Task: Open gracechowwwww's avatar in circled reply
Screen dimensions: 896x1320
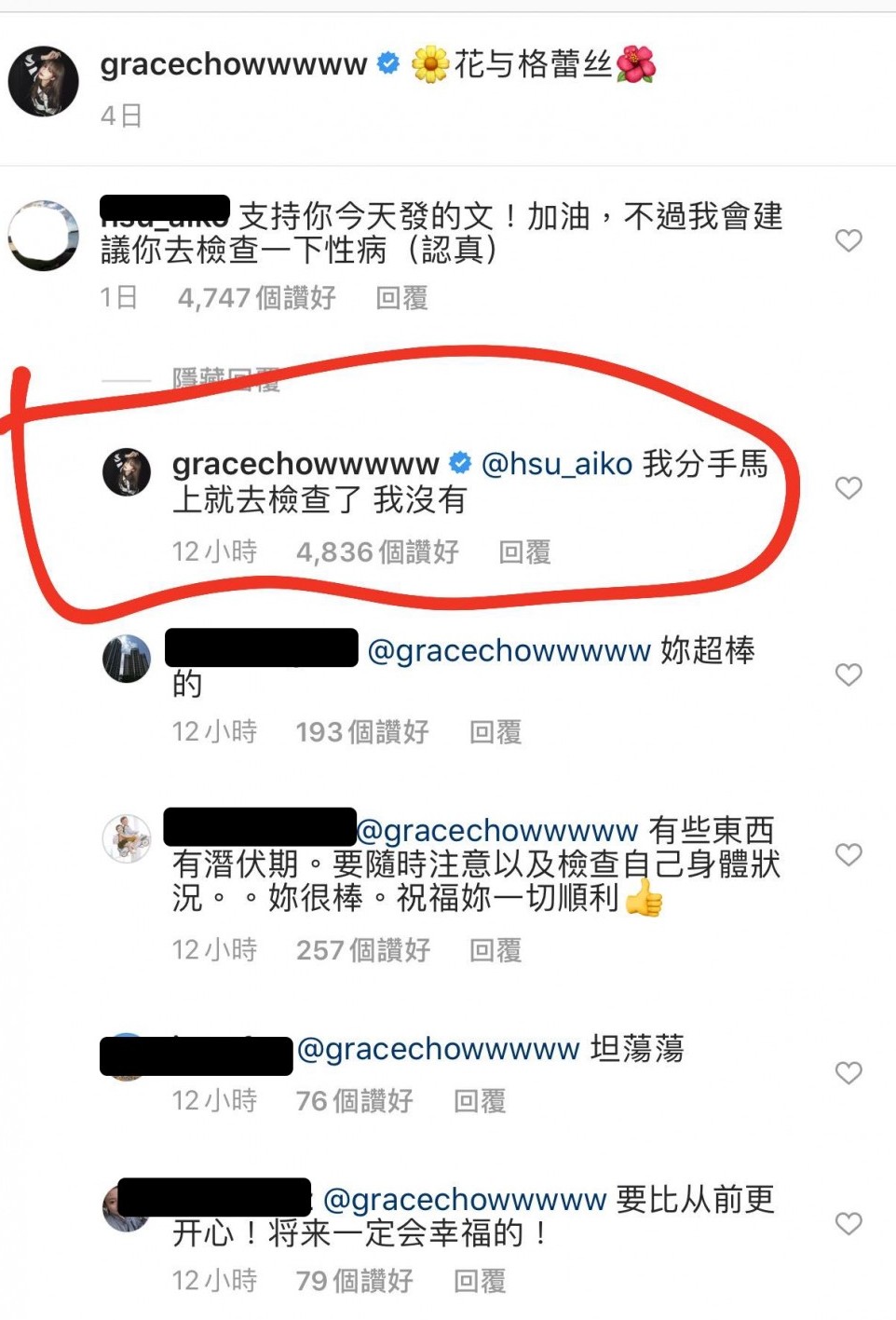Action: [127, 471]
